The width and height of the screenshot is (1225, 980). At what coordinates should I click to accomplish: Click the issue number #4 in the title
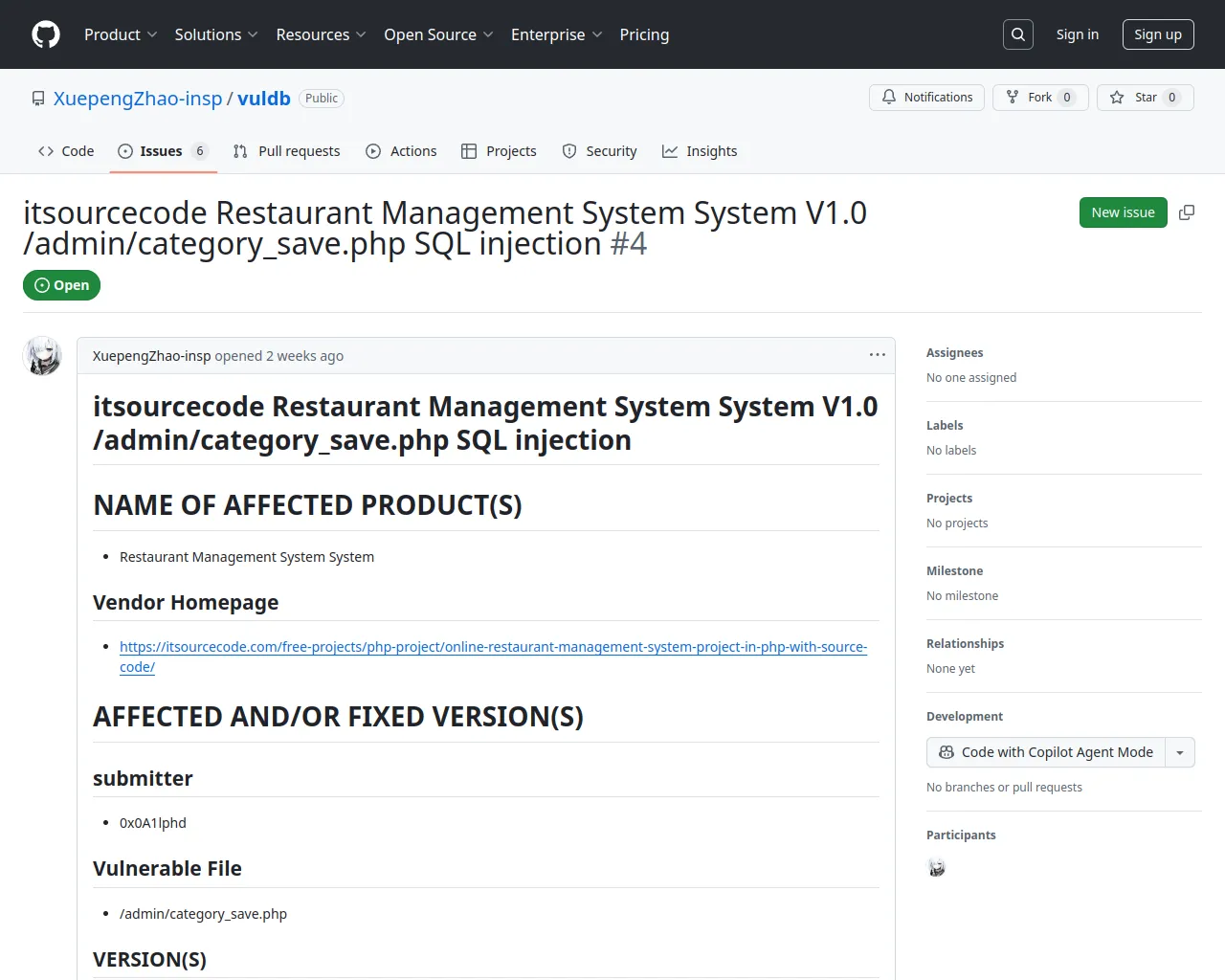629,244
